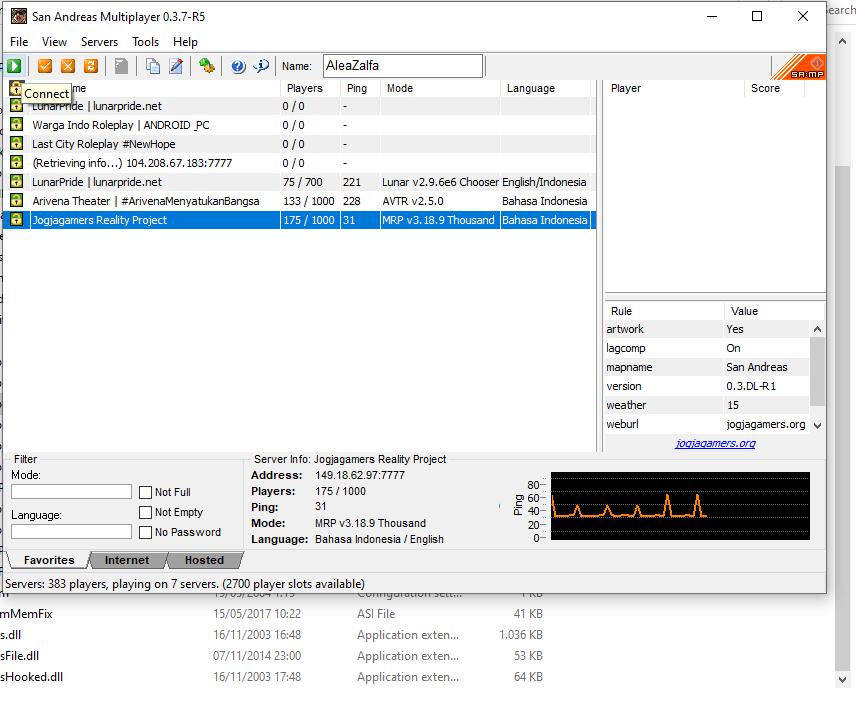
Task: Enable the Not Full filter checkbox
Action: tap(145, 492)
